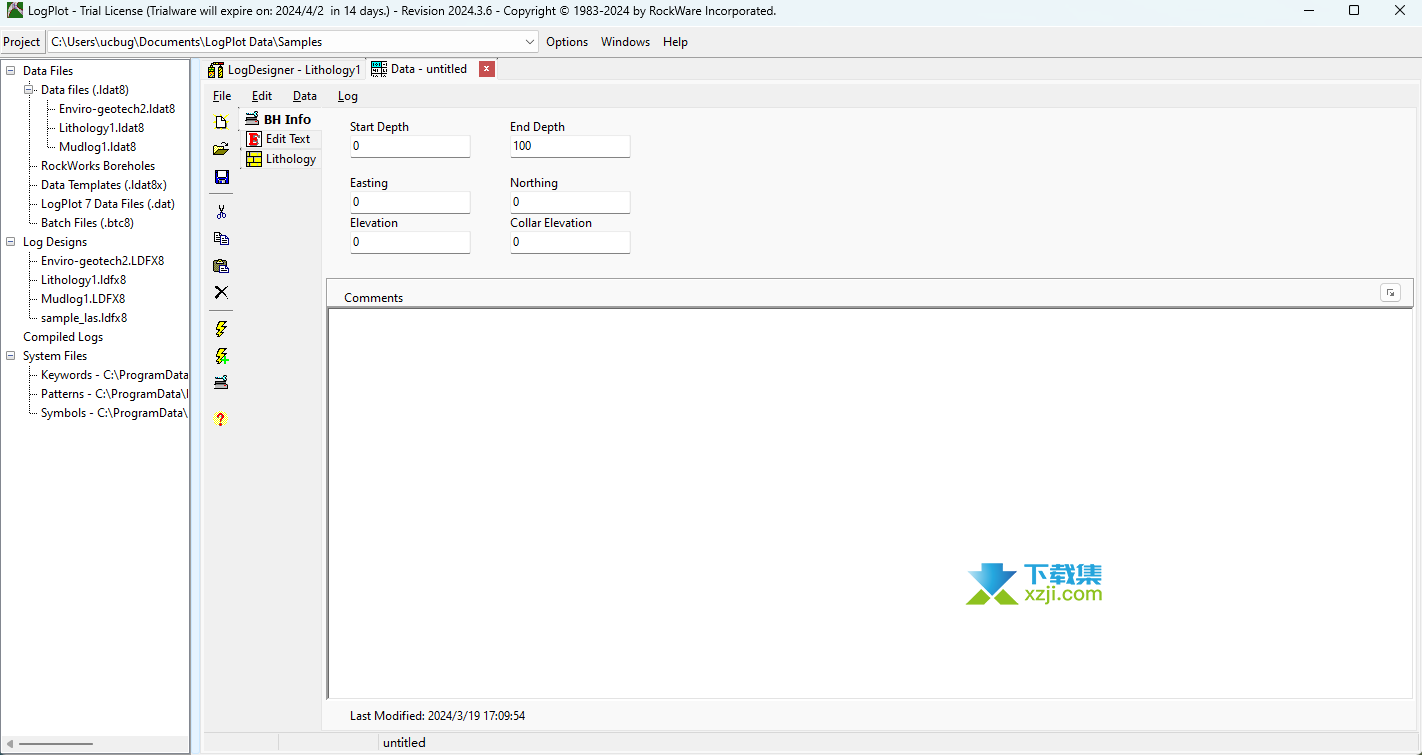
Task: Click the Last Modified timestamp text
Action: pyautogui.click(x=437, y=716)
